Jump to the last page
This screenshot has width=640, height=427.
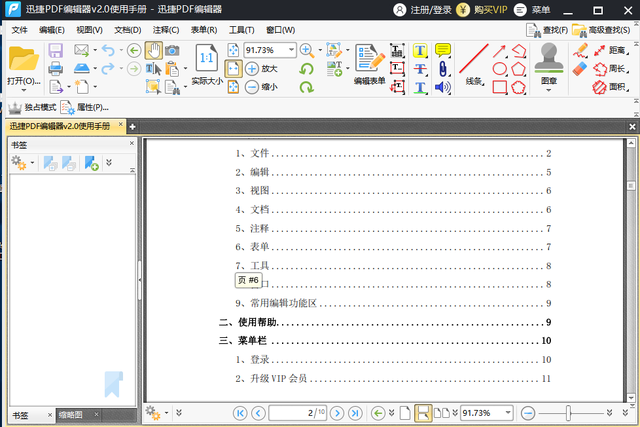tap(355, 413)
